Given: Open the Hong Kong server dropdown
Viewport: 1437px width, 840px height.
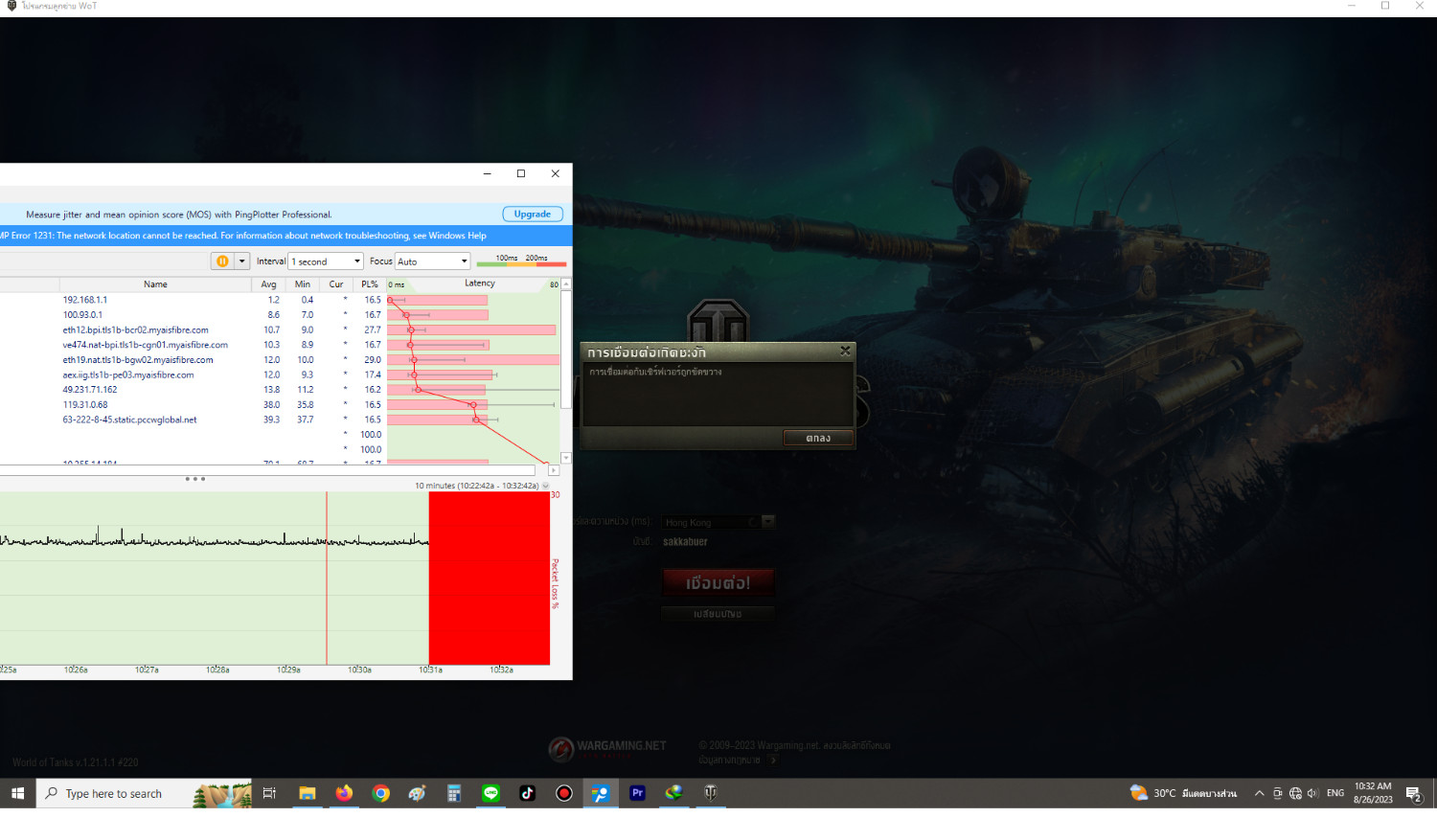Looking at the screenshot, I should 767,522.
